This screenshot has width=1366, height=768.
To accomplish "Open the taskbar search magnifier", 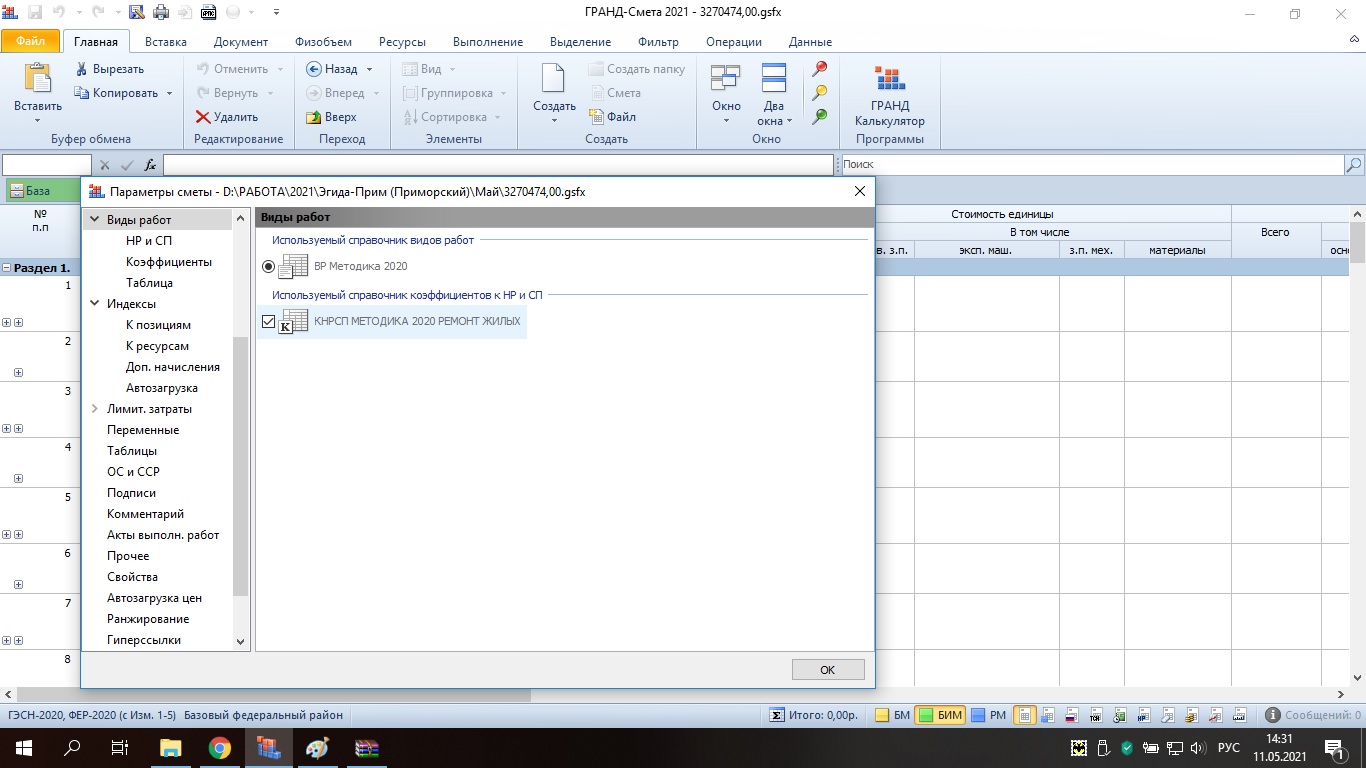I will [72, 748].
